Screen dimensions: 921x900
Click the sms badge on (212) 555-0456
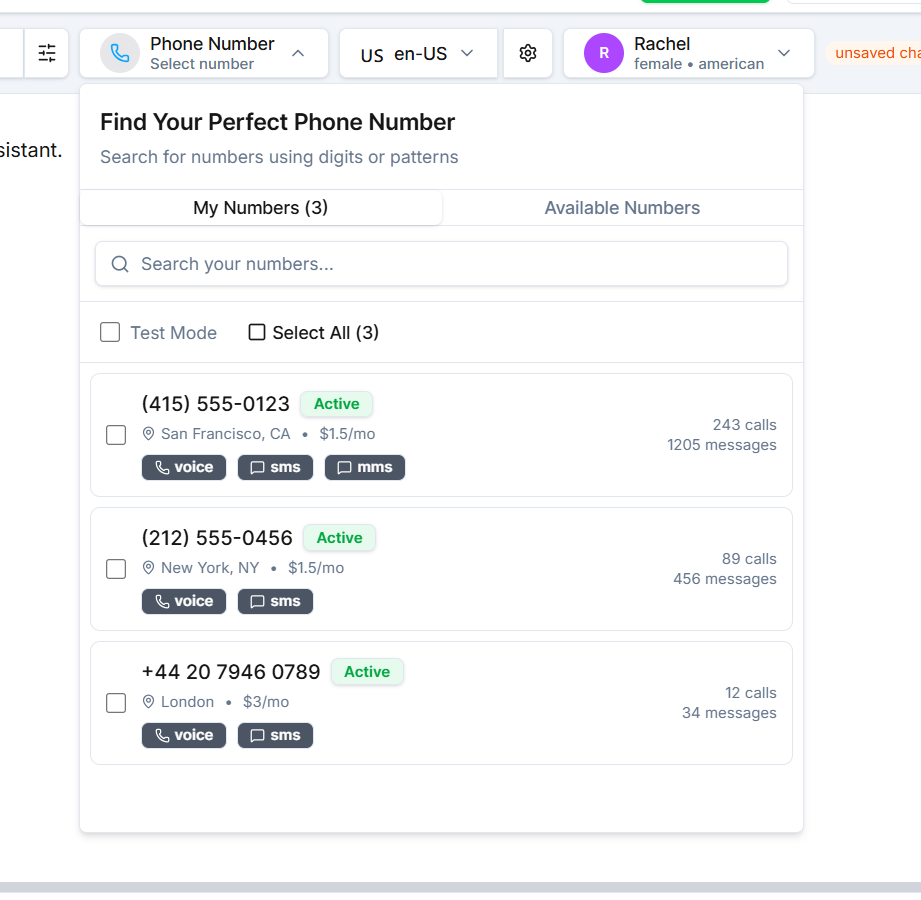coord(275,601)
